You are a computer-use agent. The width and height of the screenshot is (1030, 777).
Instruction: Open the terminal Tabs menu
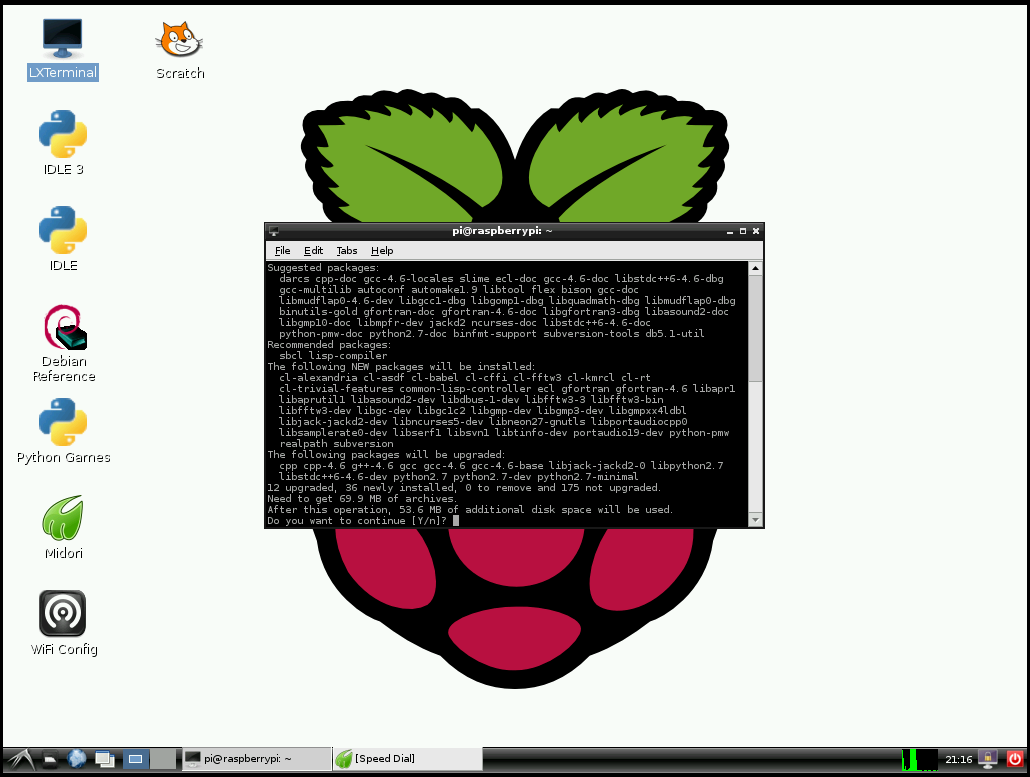347,250
